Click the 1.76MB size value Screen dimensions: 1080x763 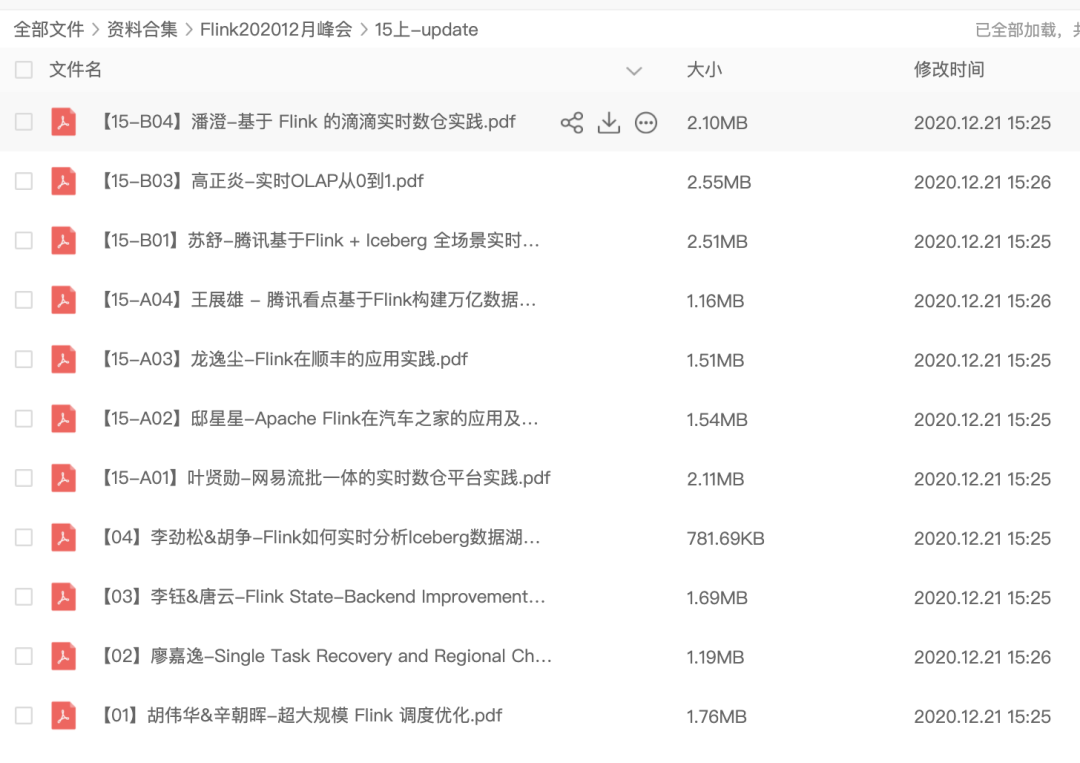coord(716,717)
